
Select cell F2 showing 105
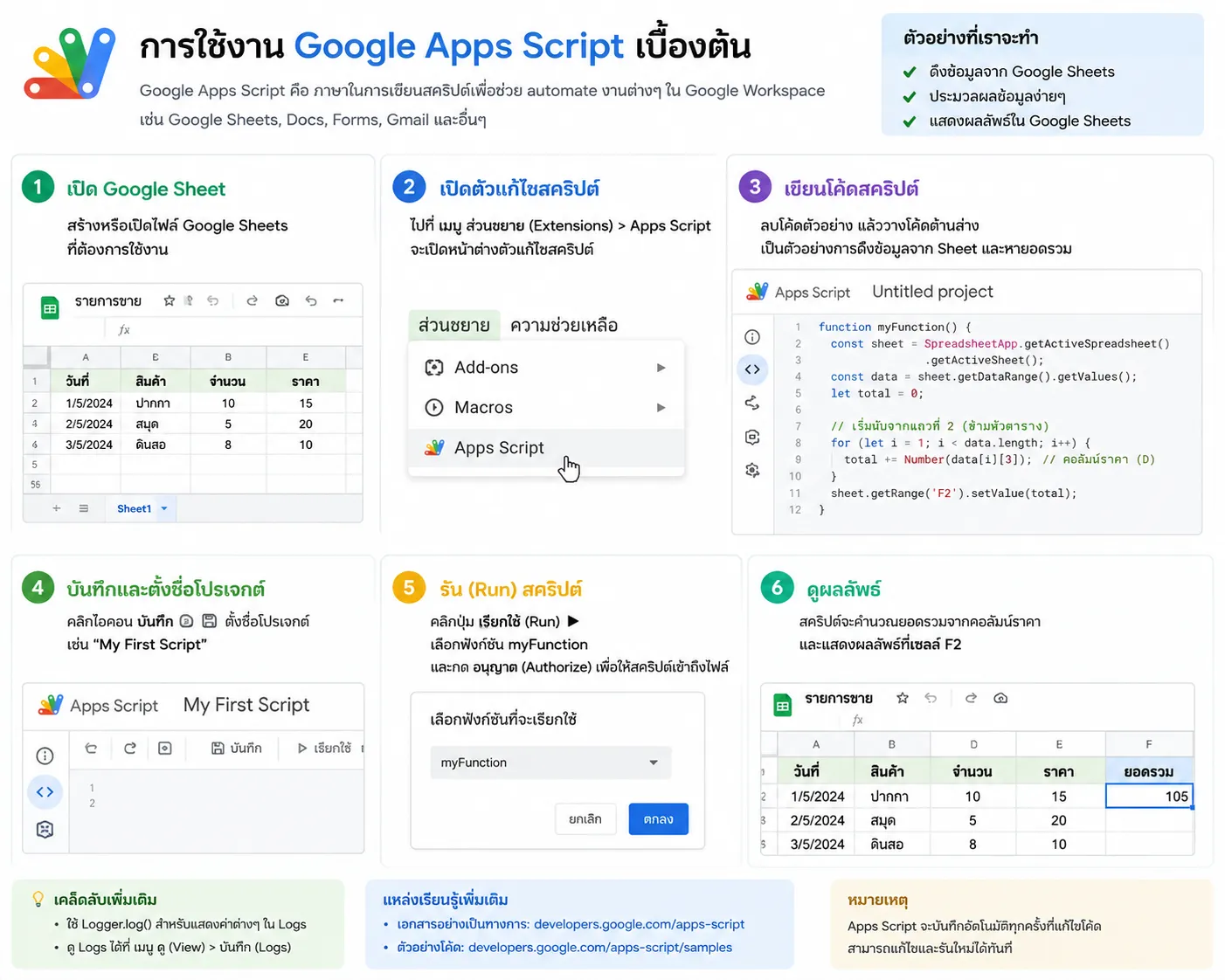click(1149, 797)
